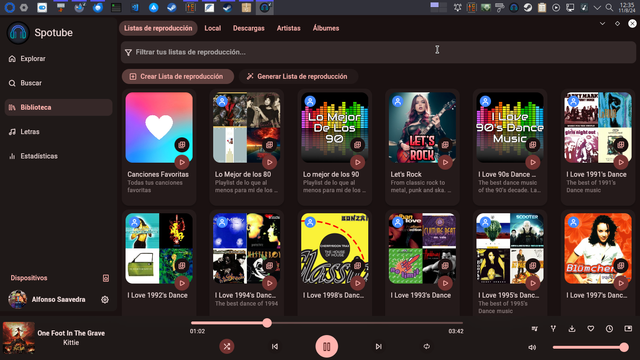Select Biblioteca in the sidebar

coord(58,107)
